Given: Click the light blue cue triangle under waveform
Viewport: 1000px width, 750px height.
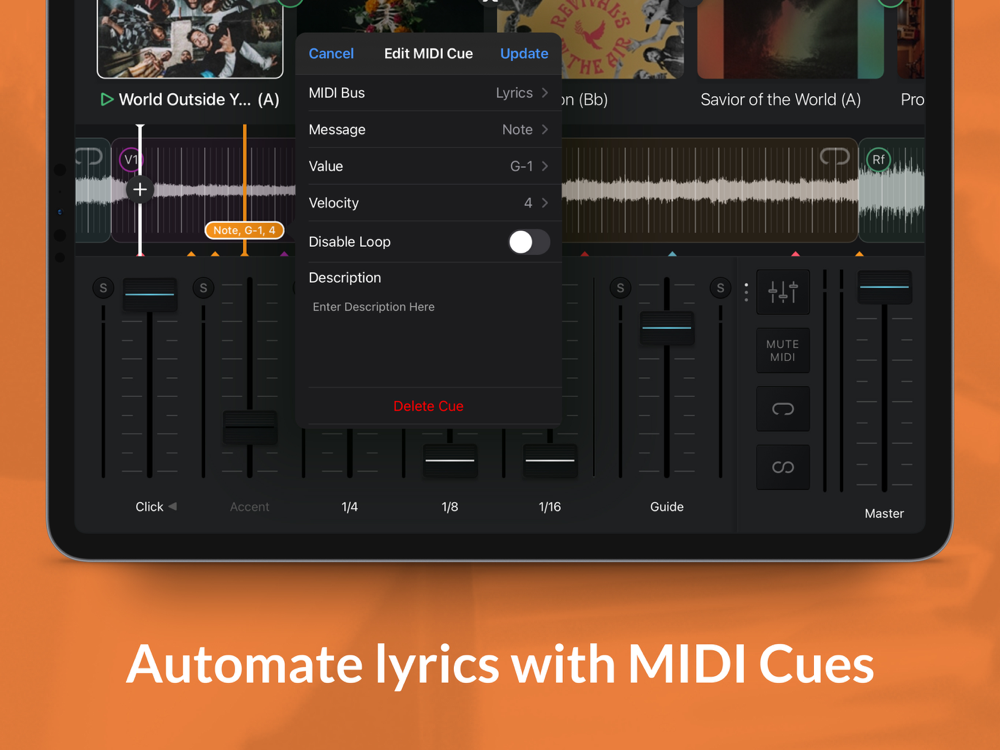Looking at the screenshot, I should tap(672, 254).
